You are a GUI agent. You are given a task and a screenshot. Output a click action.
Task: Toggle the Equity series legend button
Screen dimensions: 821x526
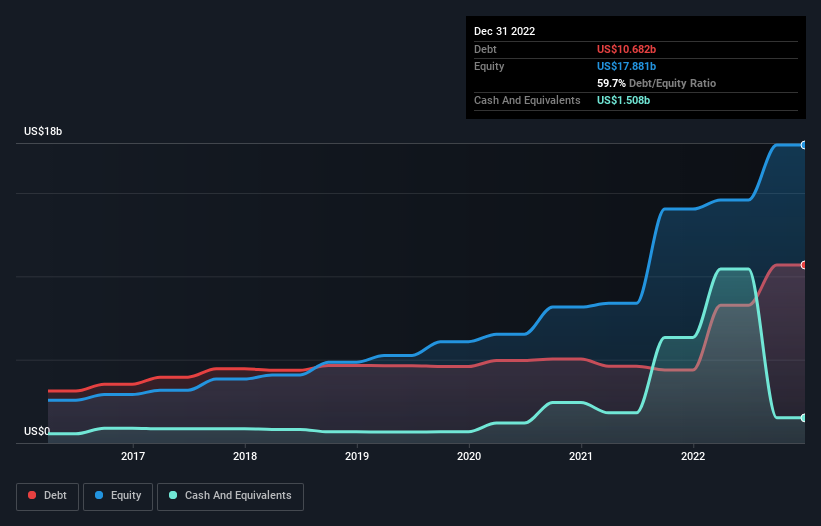pos(118,496)
